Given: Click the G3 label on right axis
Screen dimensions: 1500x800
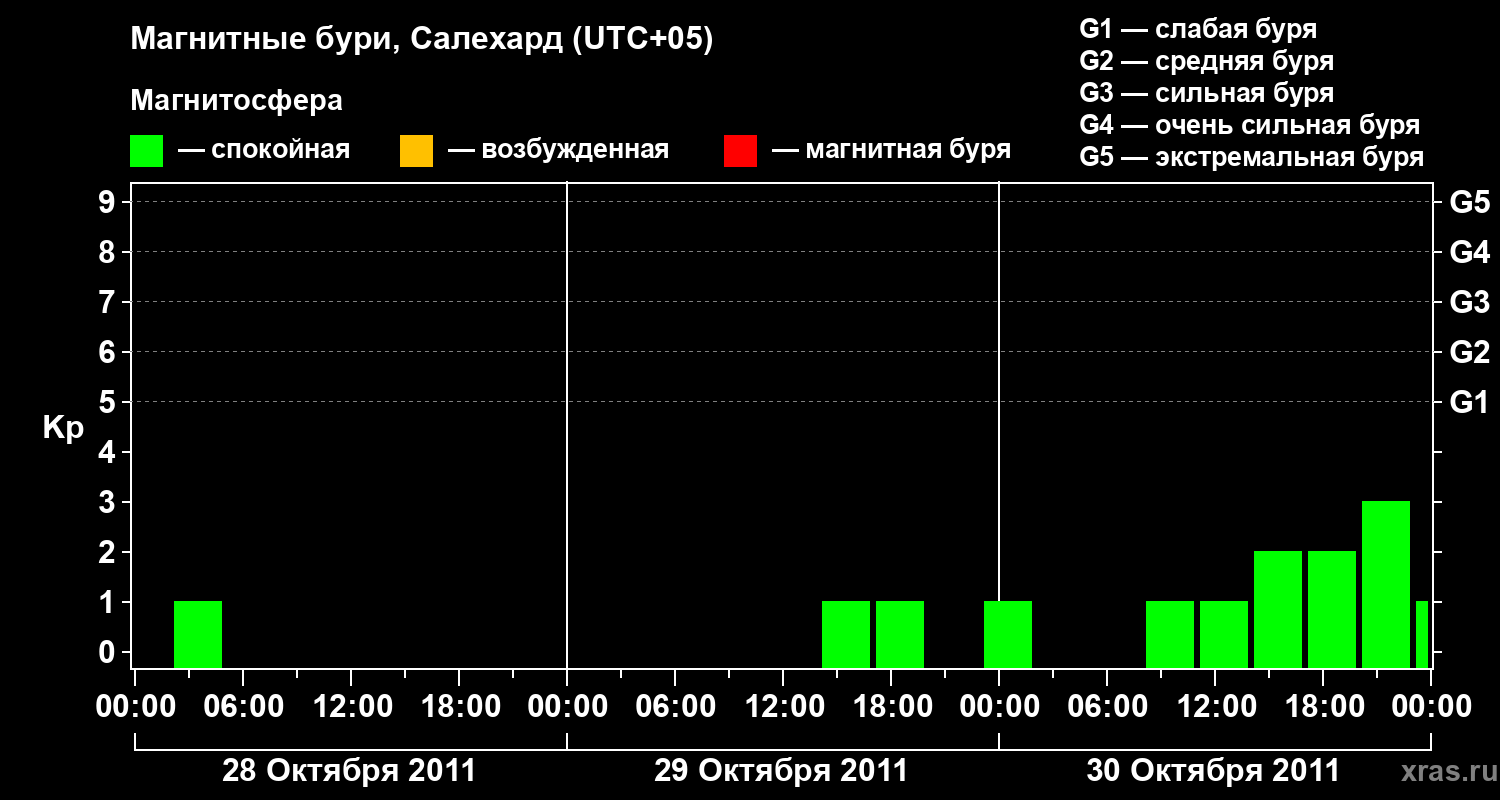Looking at the screenshot, I should (x=1470, y=302).
